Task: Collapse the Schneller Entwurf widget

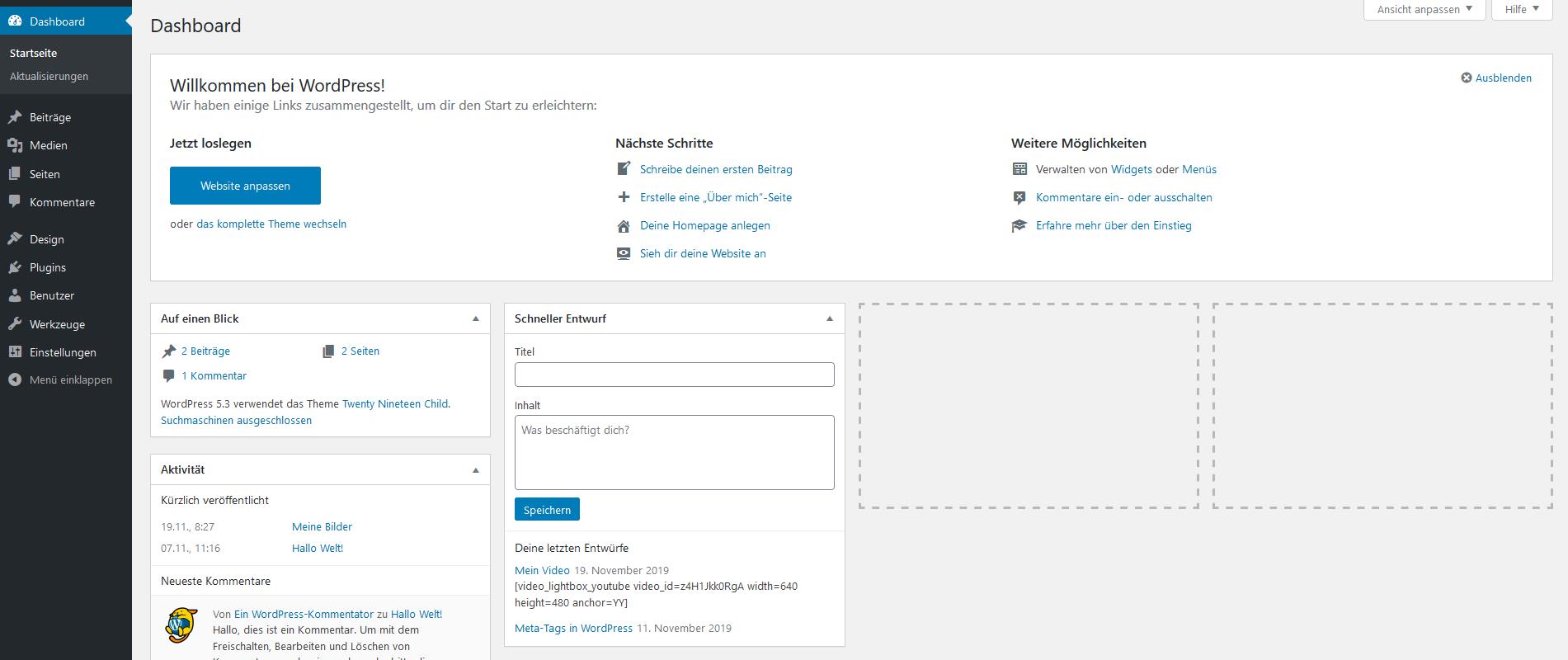Action: (x=830, y=318)
